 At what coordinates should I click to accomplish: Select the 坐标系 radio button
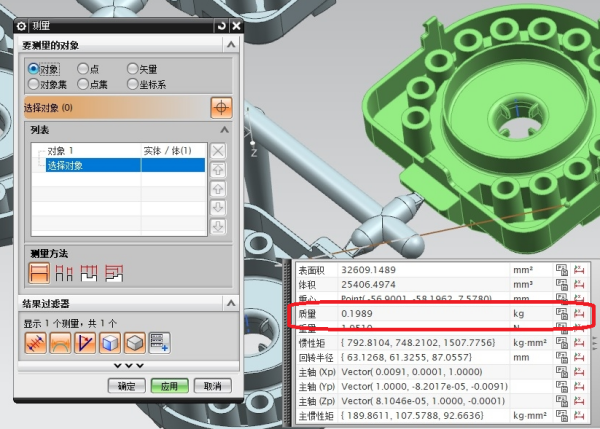(133, 83)
